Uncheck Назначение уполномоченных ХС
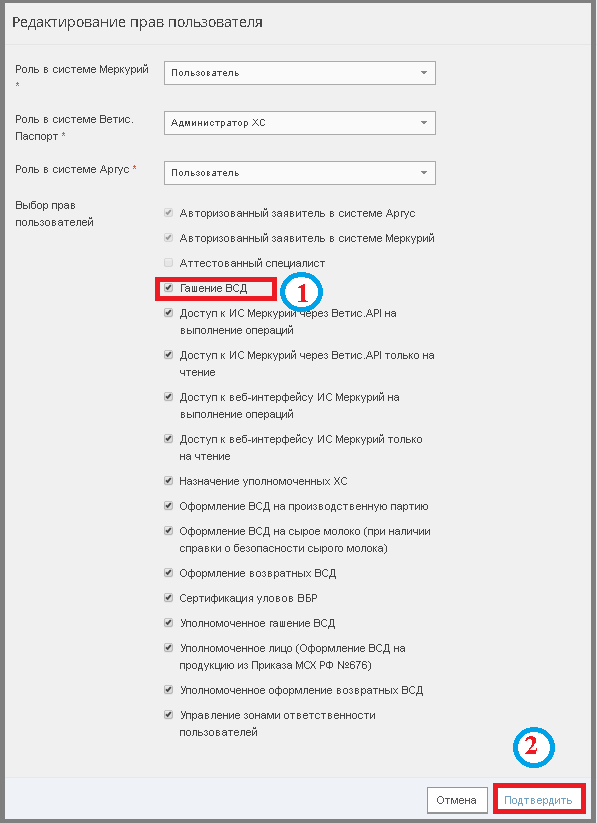The height and width of the screenshot is (823, 597). [169, 481]
